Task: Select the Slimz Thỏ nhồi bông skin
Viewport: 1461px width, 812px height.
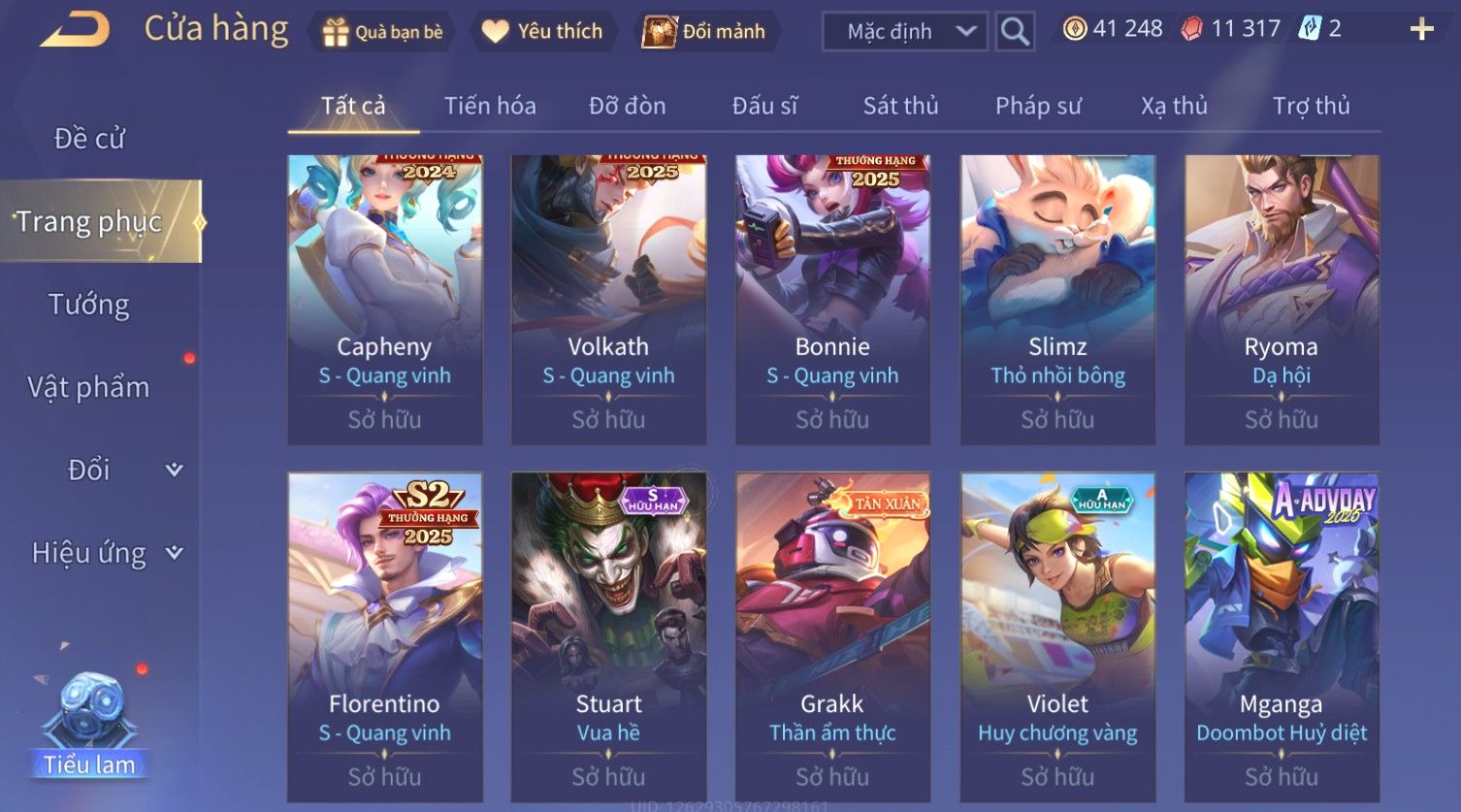Action: point(1057,300)
